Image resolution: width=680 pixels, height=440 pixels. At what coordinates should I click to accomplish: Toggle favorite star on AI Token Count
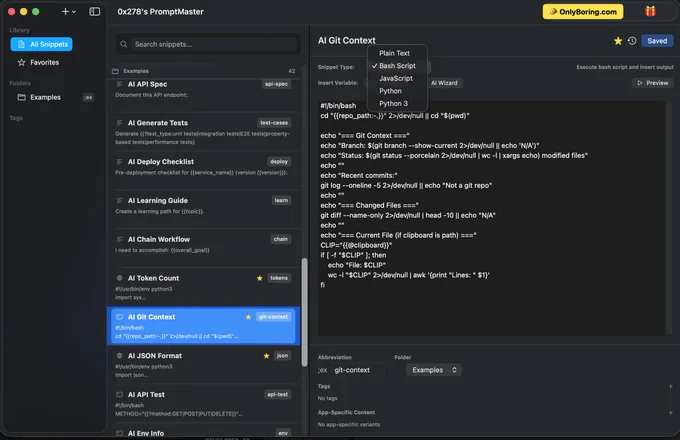tap(259, 278)
